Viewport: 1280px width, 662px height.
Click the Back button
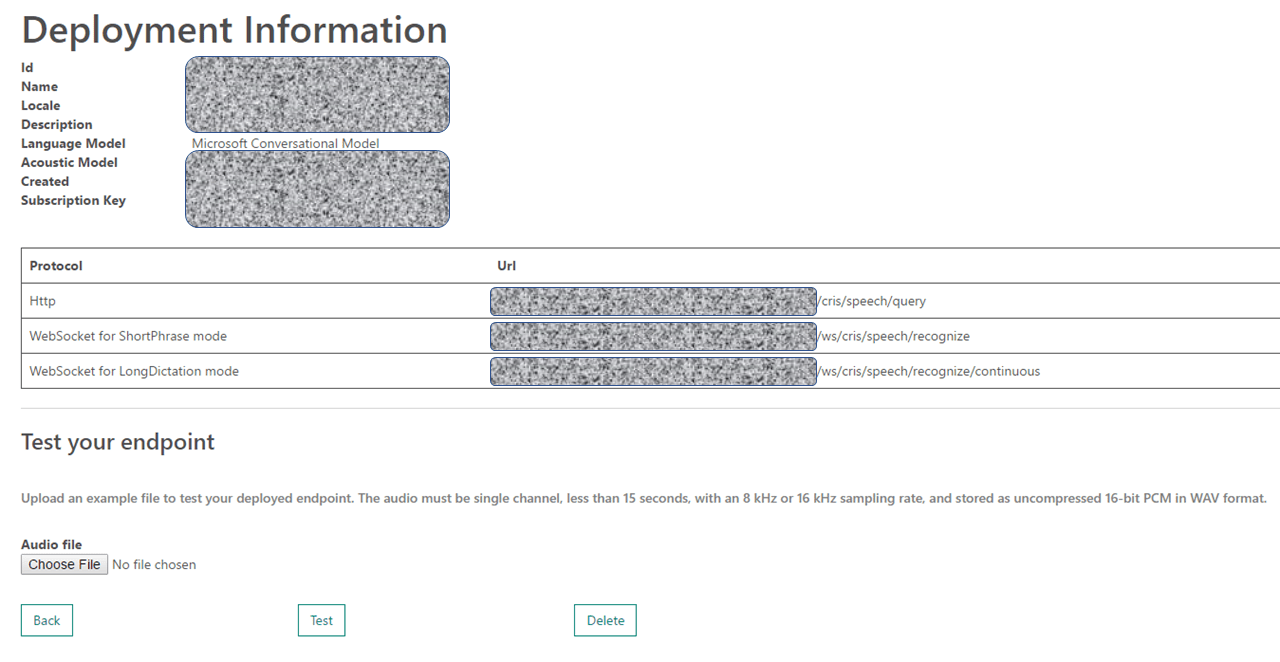[x=47, y=620]
